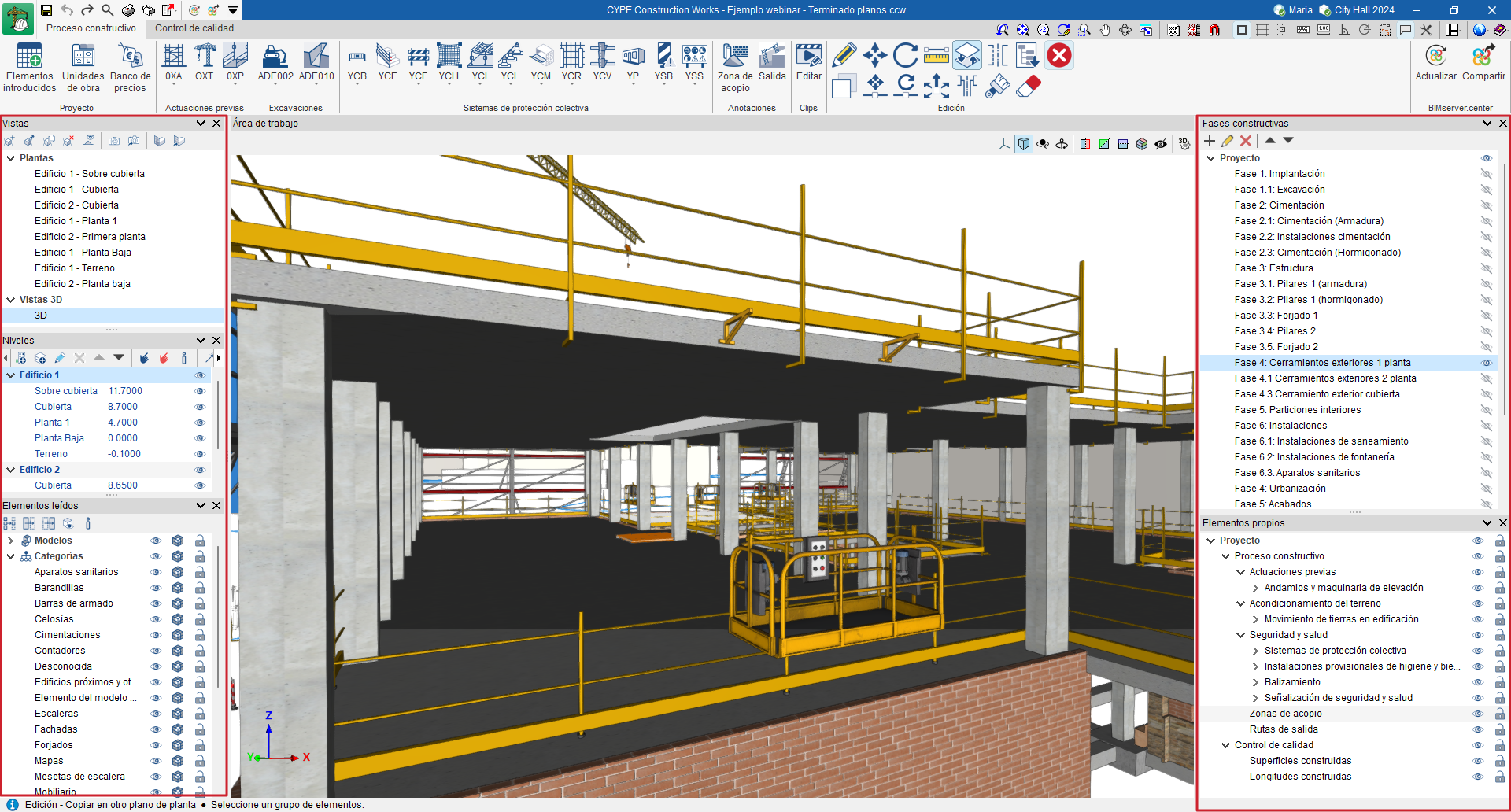Close the Vistas panel
Viewport: 1511px width, 812px height.
click(216, 124)
